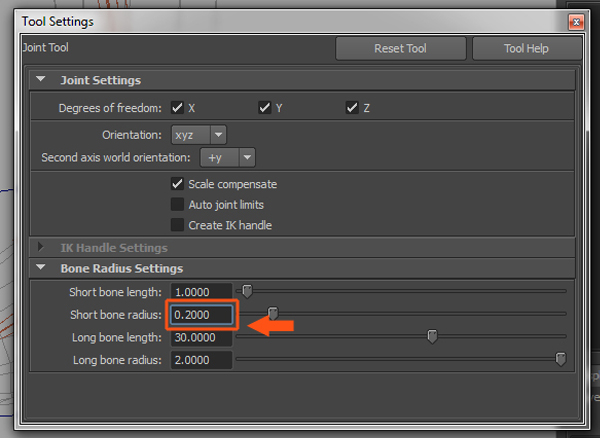
Task: Toggle Z degree of freedom checkbox
Action: pyautogui.click(x=352, y=107)
